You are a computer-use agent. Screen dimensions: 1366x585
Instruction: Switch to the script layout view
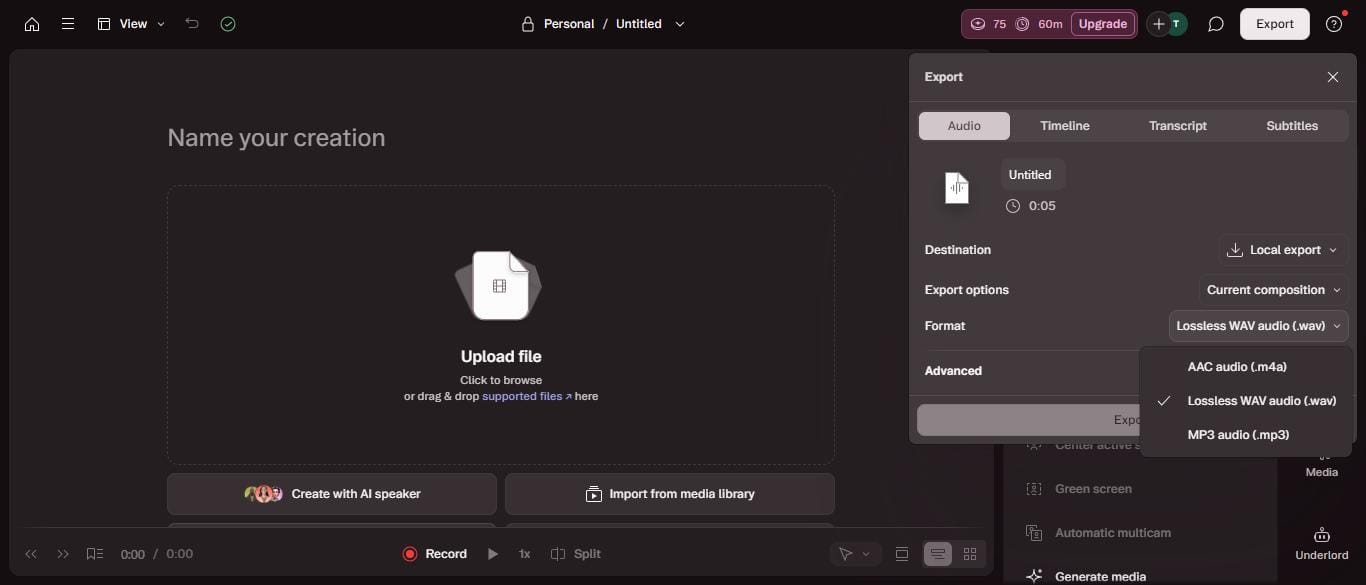pyautogui.click(x=938, y=554)
